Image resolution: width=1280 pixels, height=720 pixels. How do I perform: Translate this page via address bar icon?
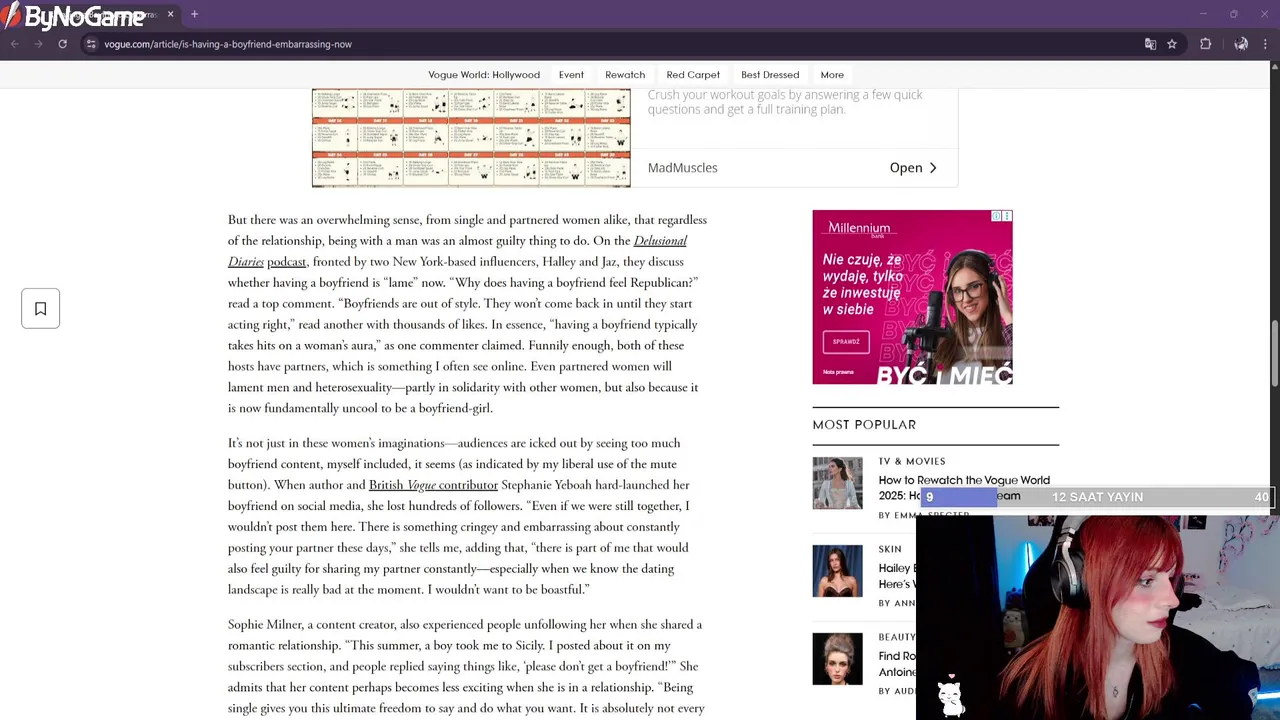[1150, 44]
